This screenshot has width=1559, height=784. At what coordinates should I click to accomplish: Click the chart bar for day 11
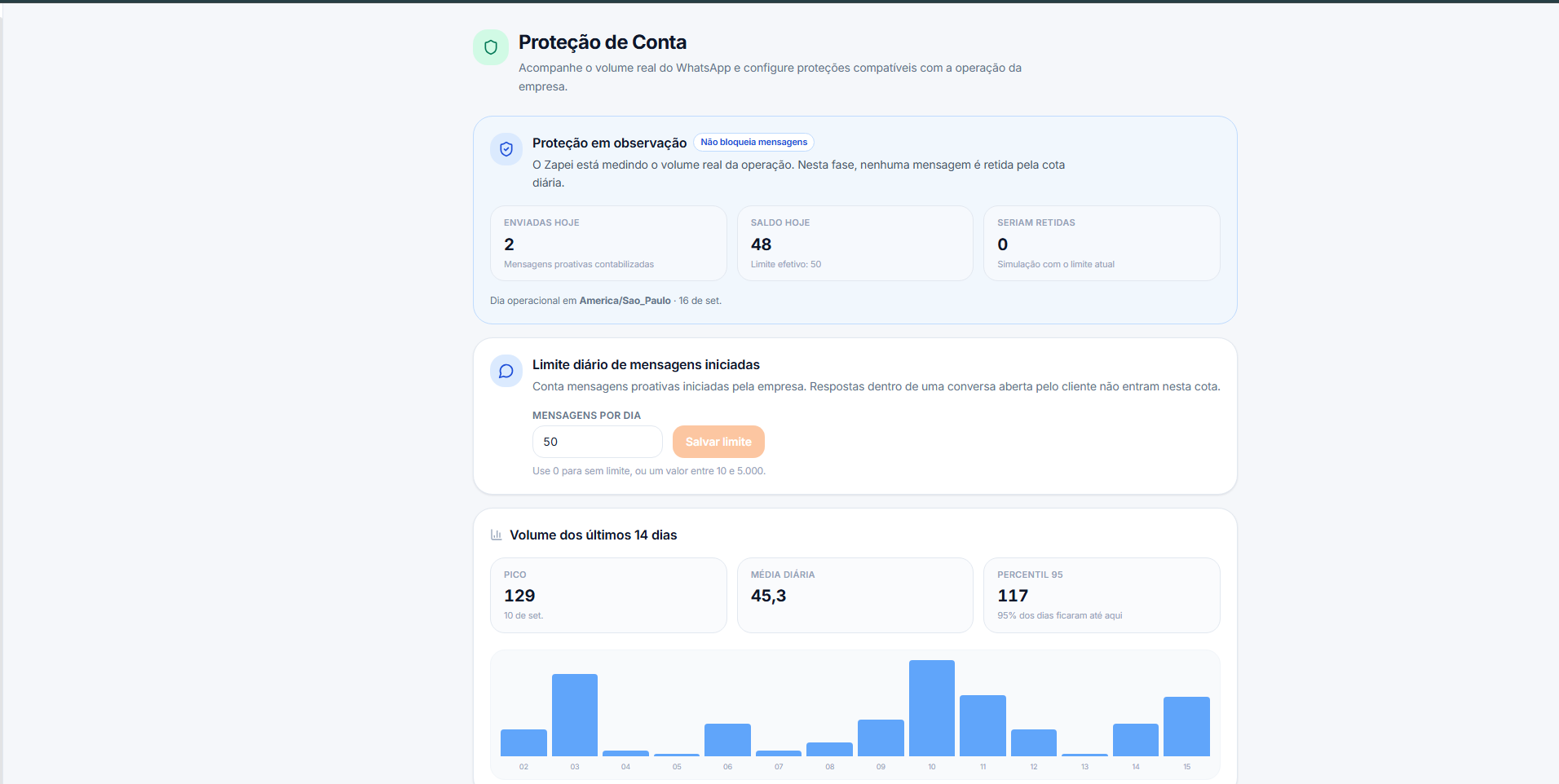tap(983, 725)
